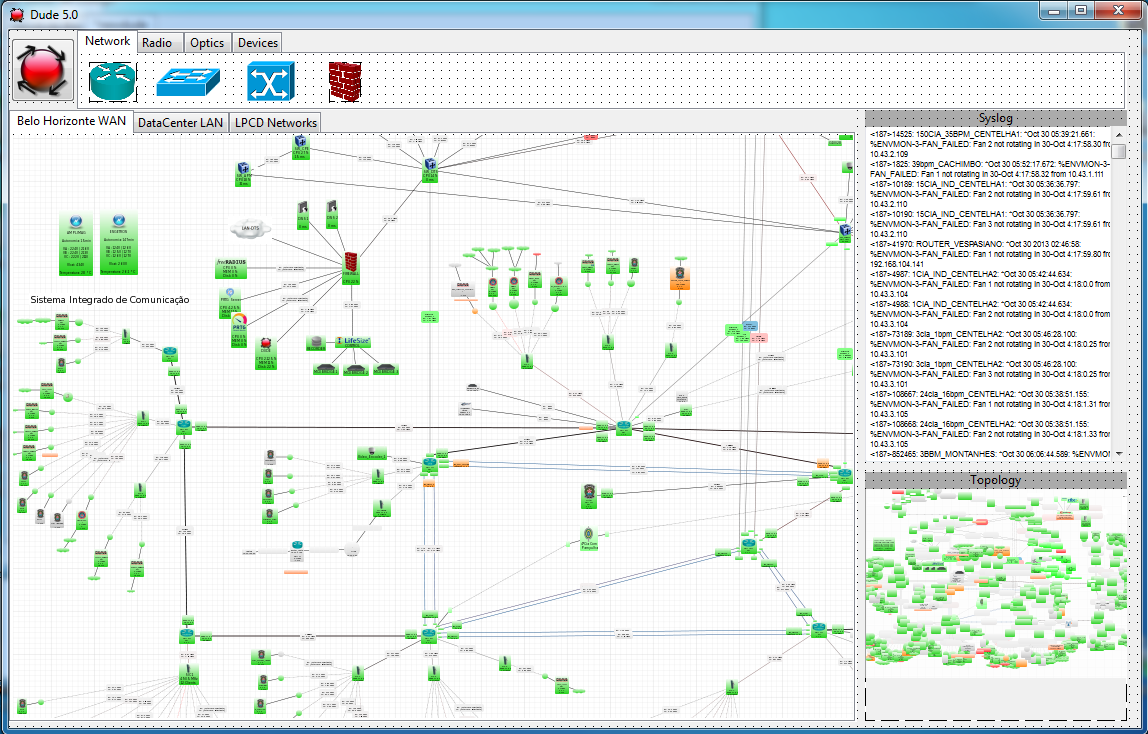Select syslog entry 10189 15CIA_IND_CENTELHA1

coord(989,194)
